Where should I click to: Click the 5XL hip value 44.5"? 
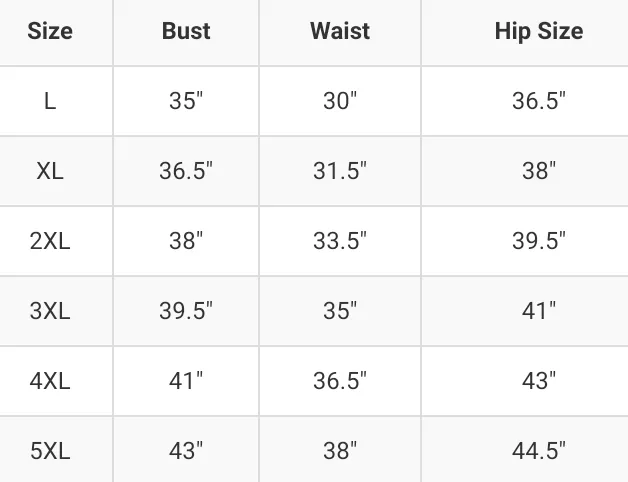539,450
